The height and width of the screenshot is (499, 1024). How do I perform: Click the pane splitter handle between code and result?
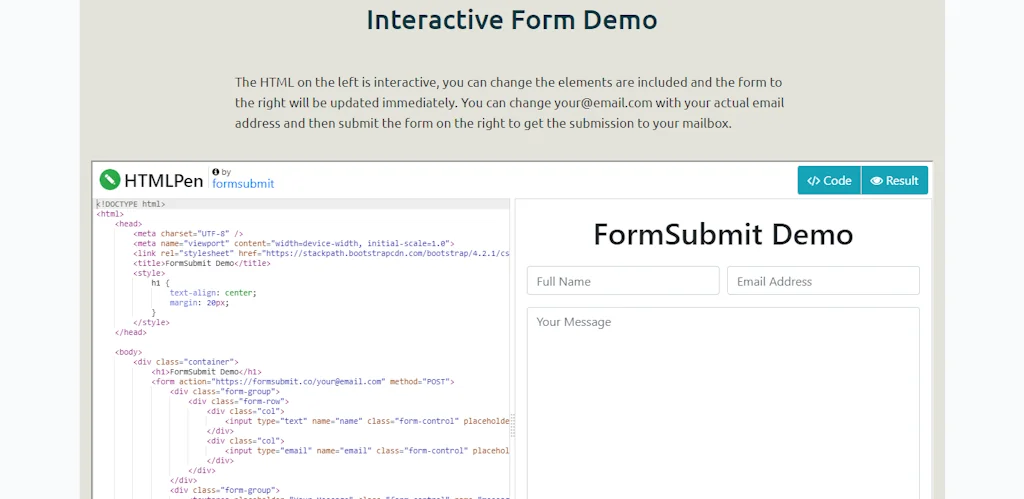(x=513, y=425)
